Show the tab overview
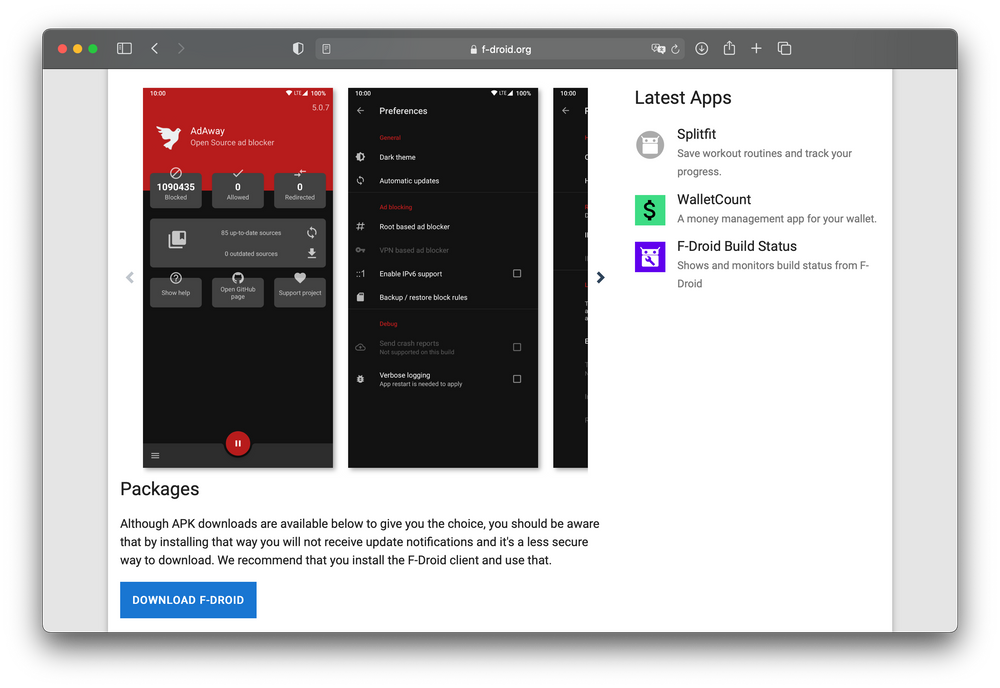1000x688 pixels. click(x=784, y=48)
